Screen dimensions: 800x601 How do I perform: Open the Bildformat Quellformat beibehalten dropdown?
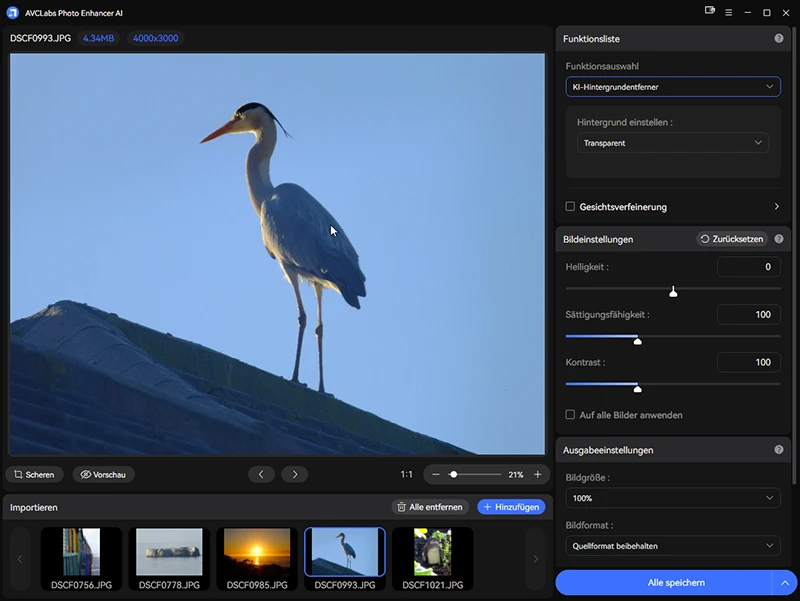[672, 546]
